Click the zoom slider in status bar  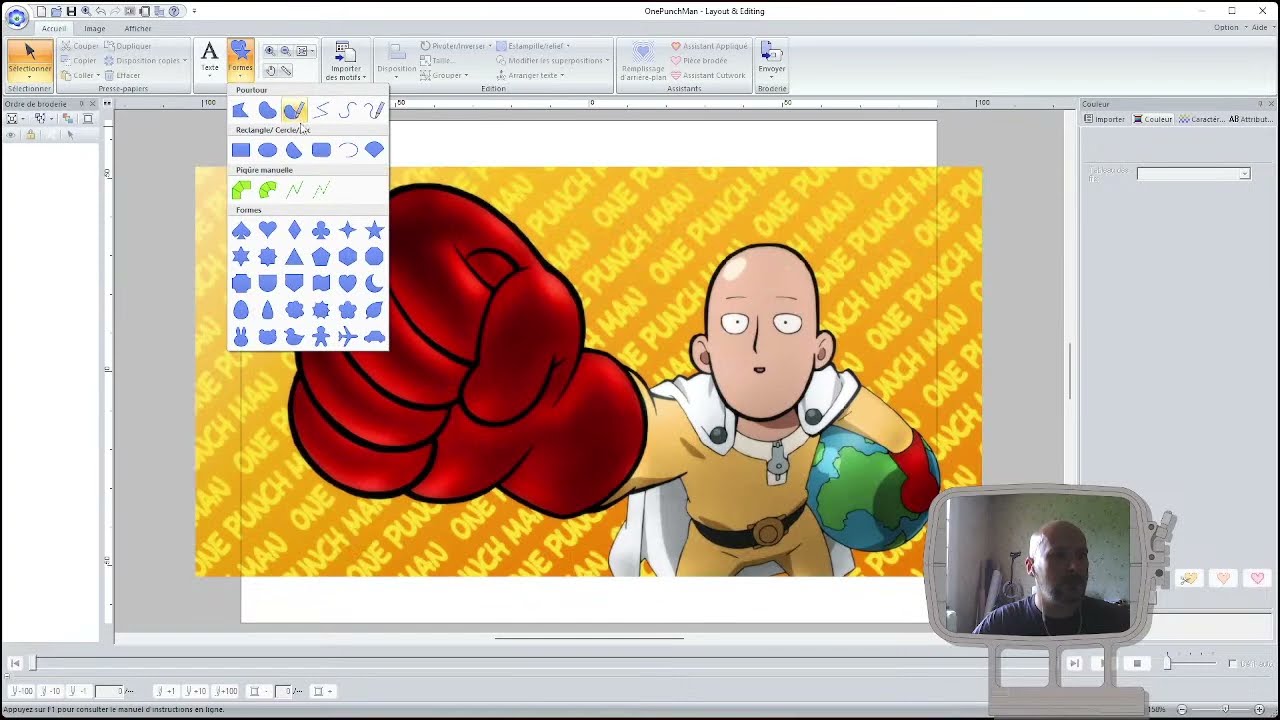[1224, 709]
